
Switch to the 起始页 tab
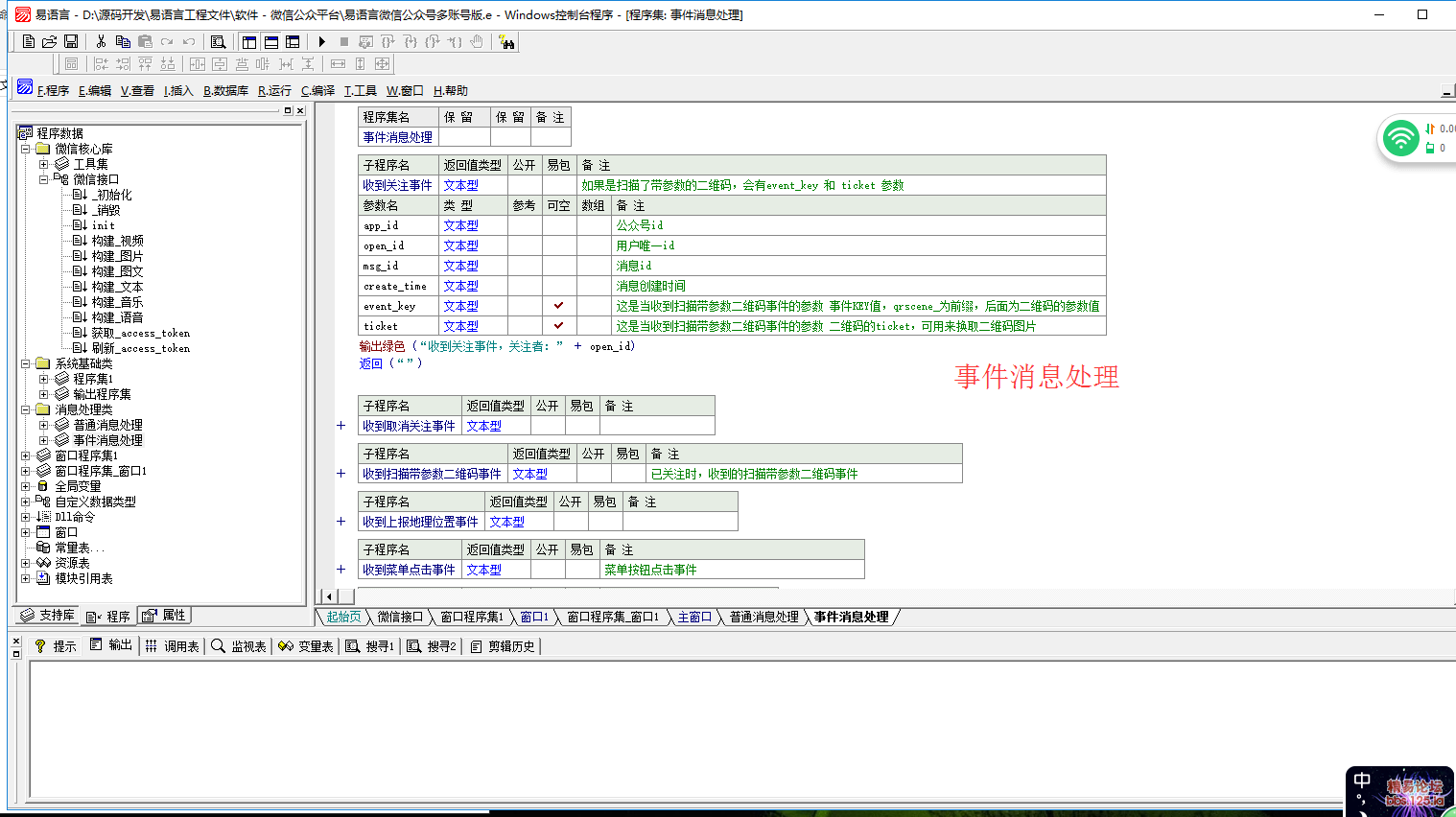(343, 617)
